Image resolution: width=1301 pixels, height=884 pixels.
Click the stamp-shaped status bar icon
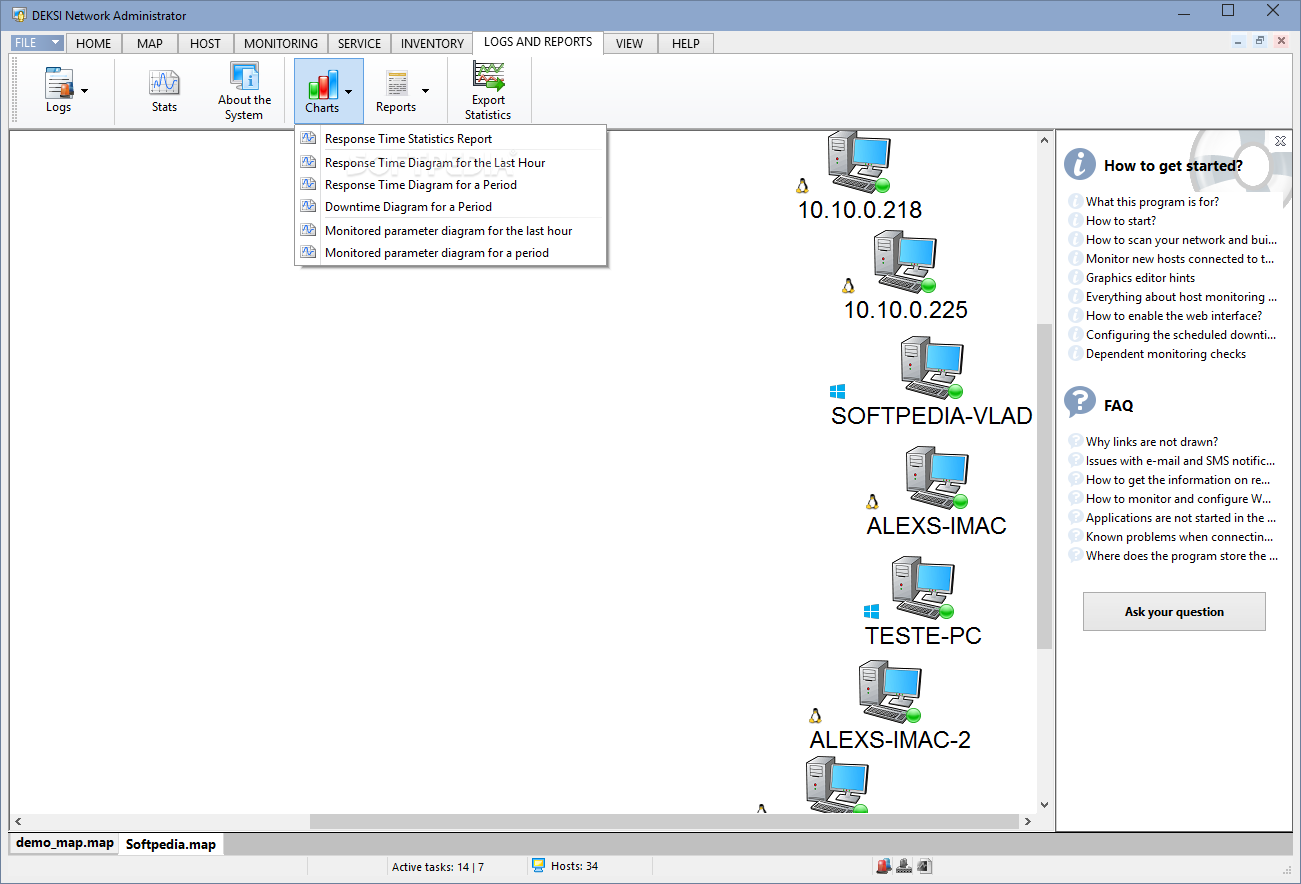[904, 866]
